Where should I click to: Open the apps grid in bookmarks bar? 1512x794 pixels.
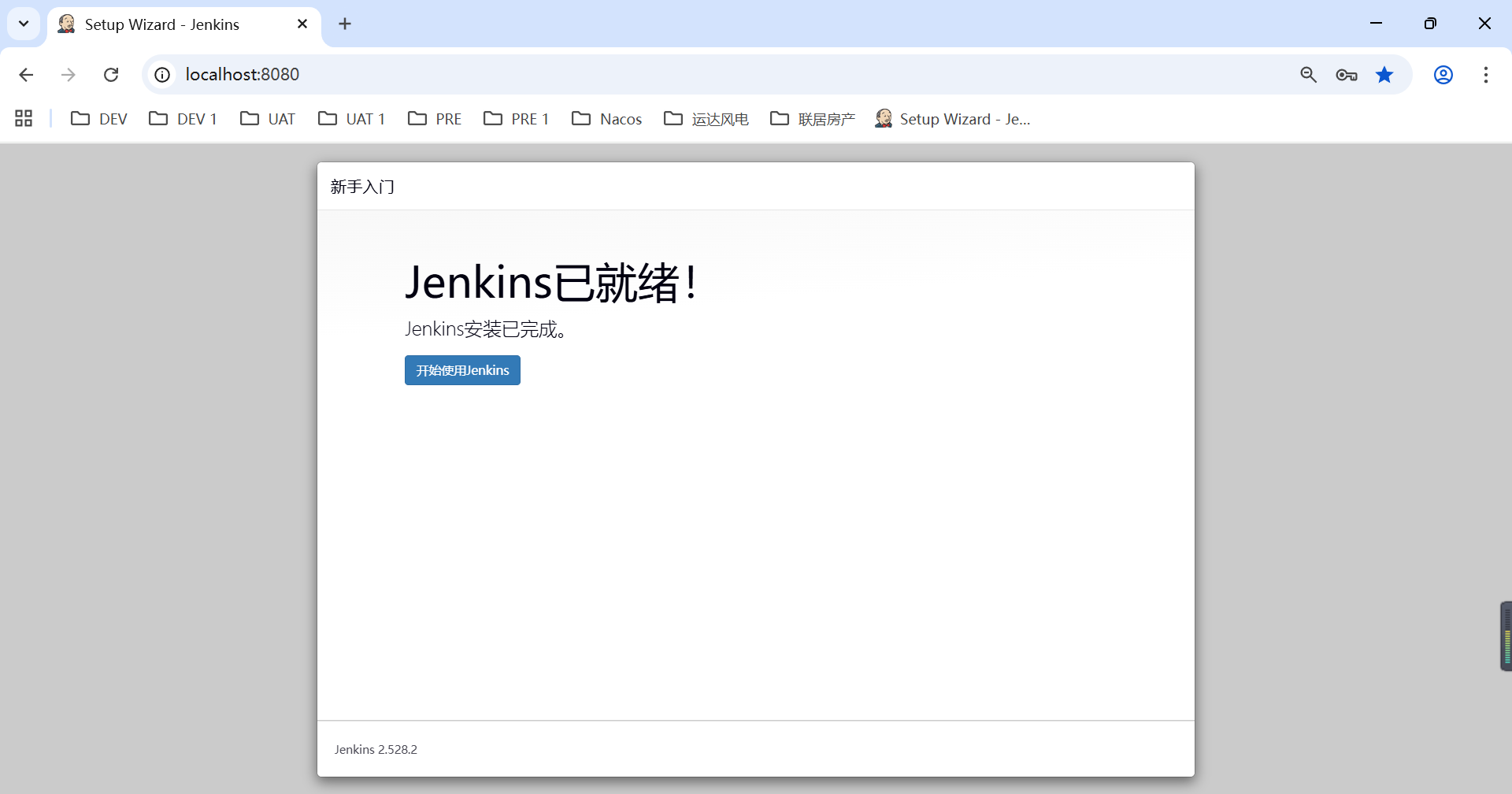24,119
